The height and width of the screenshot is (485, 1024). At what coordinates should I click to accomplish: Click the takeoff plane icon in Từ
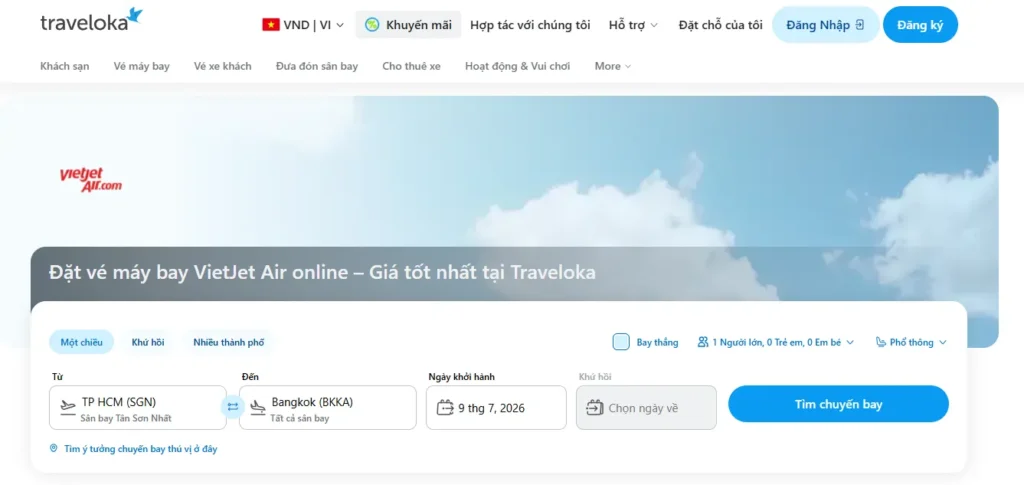68,407
